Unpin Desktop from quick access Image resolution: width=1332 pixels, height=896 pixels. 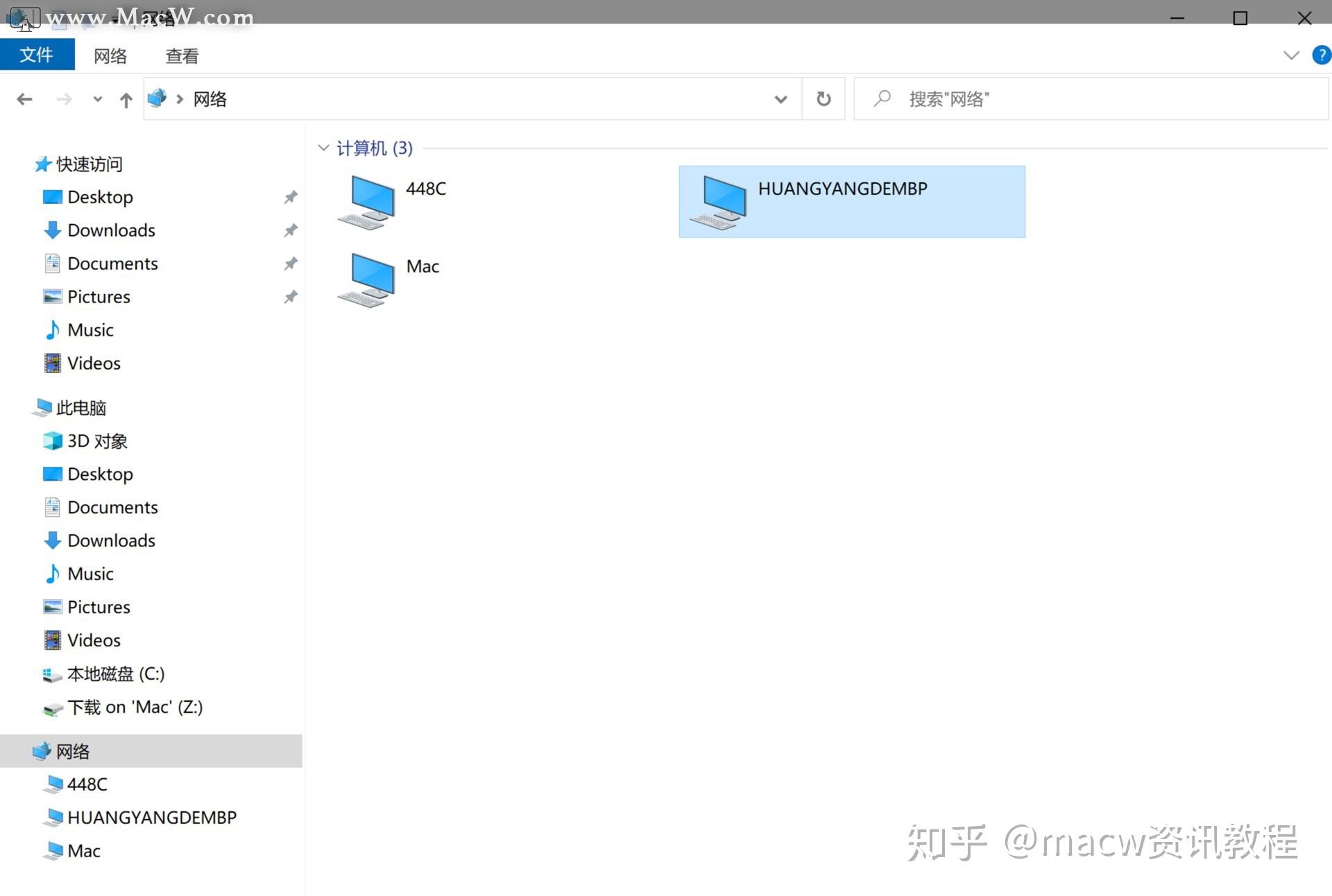291,197
